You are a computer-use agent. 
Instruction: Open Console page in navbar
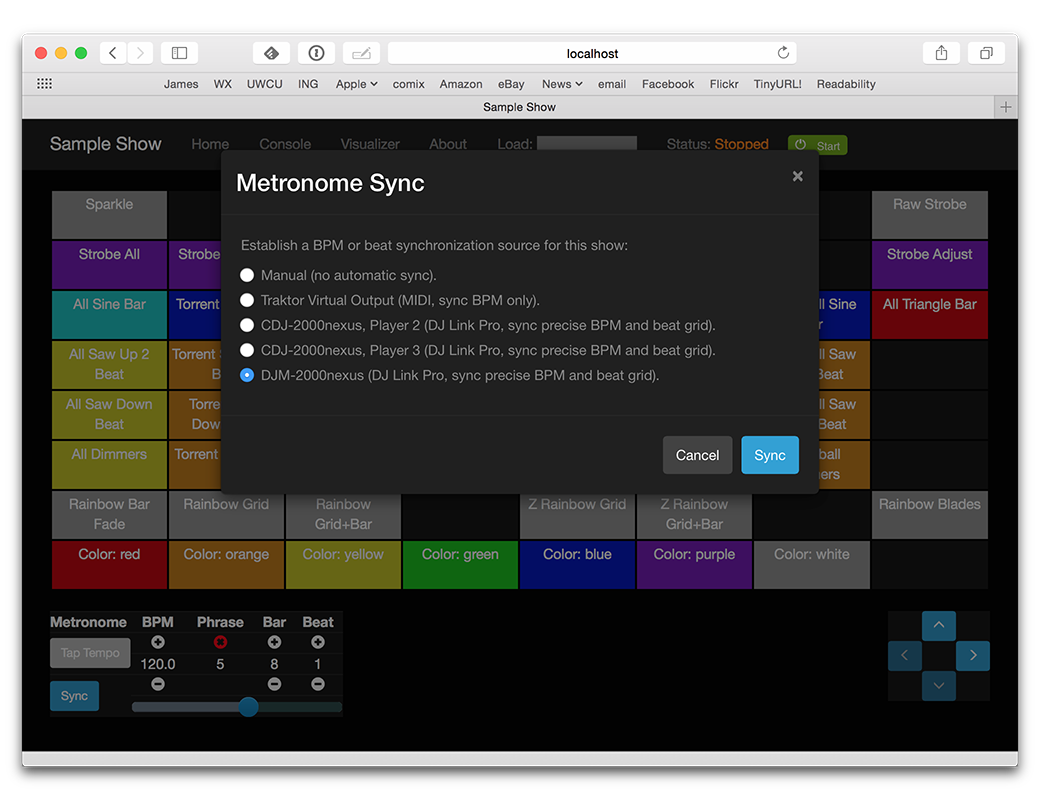click(285, 144)
